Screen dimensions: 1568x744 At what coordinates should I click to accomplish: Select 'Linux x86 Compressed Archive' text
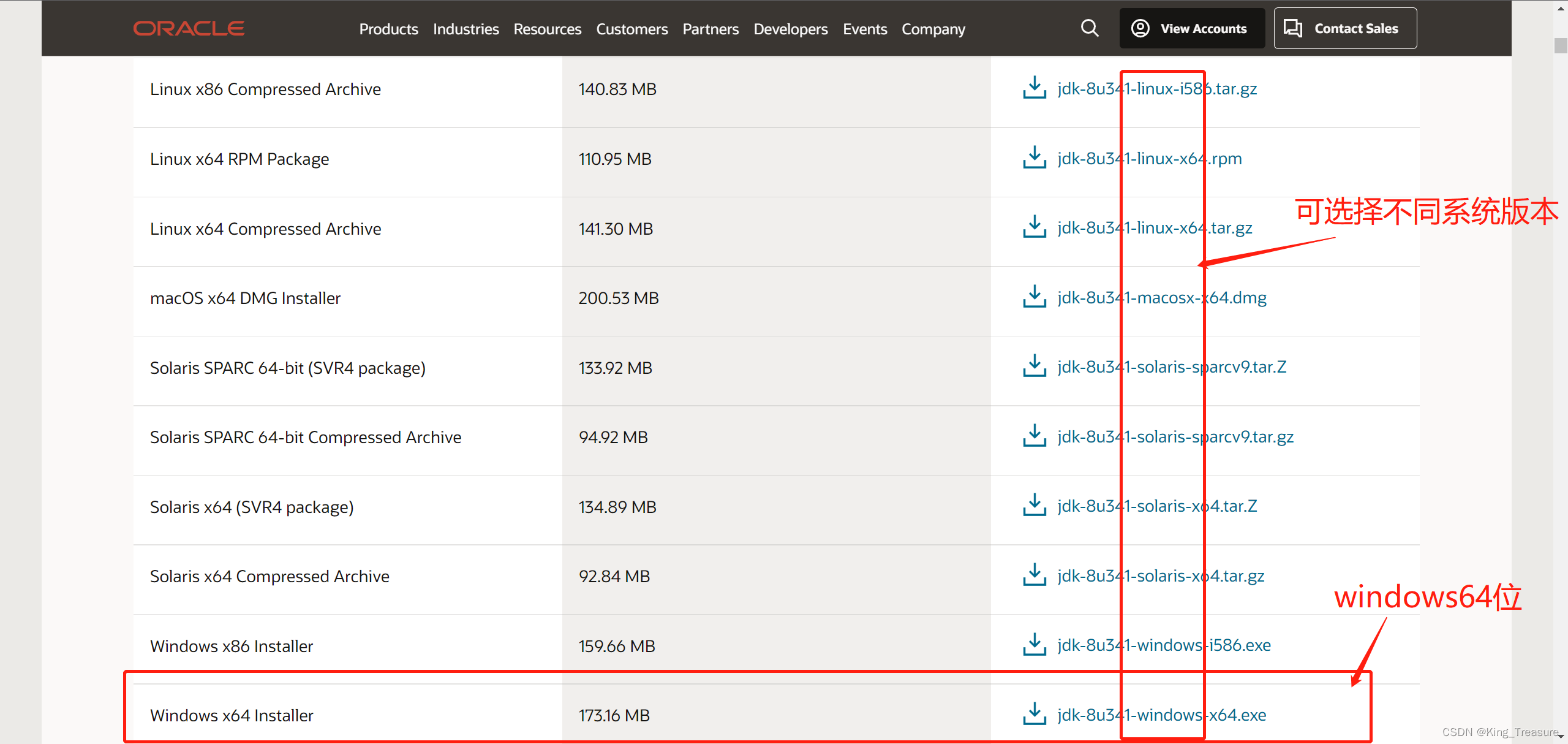click(265, 89)
